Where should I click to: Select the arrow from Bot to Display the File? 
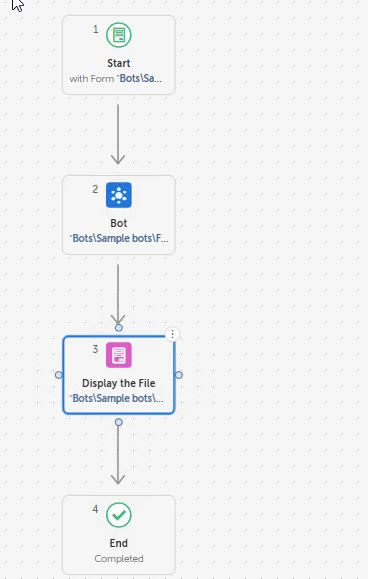[x=118, y=294]
